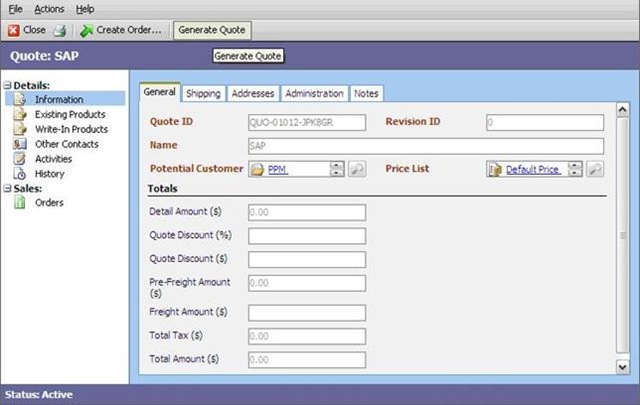
Task: Click the Information page icon in sidebar
Action: click(x=20, y=99)
